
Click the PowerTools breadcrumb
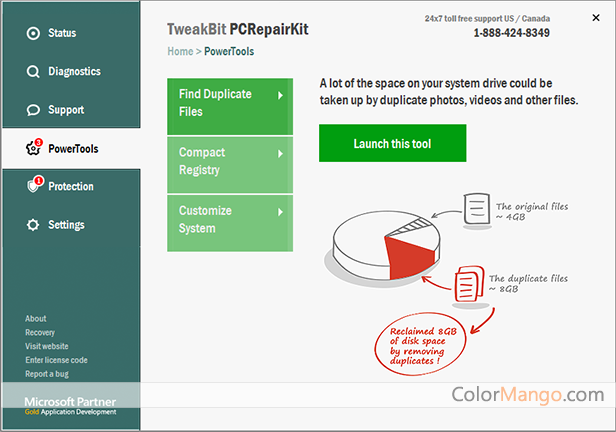[229, 51]
